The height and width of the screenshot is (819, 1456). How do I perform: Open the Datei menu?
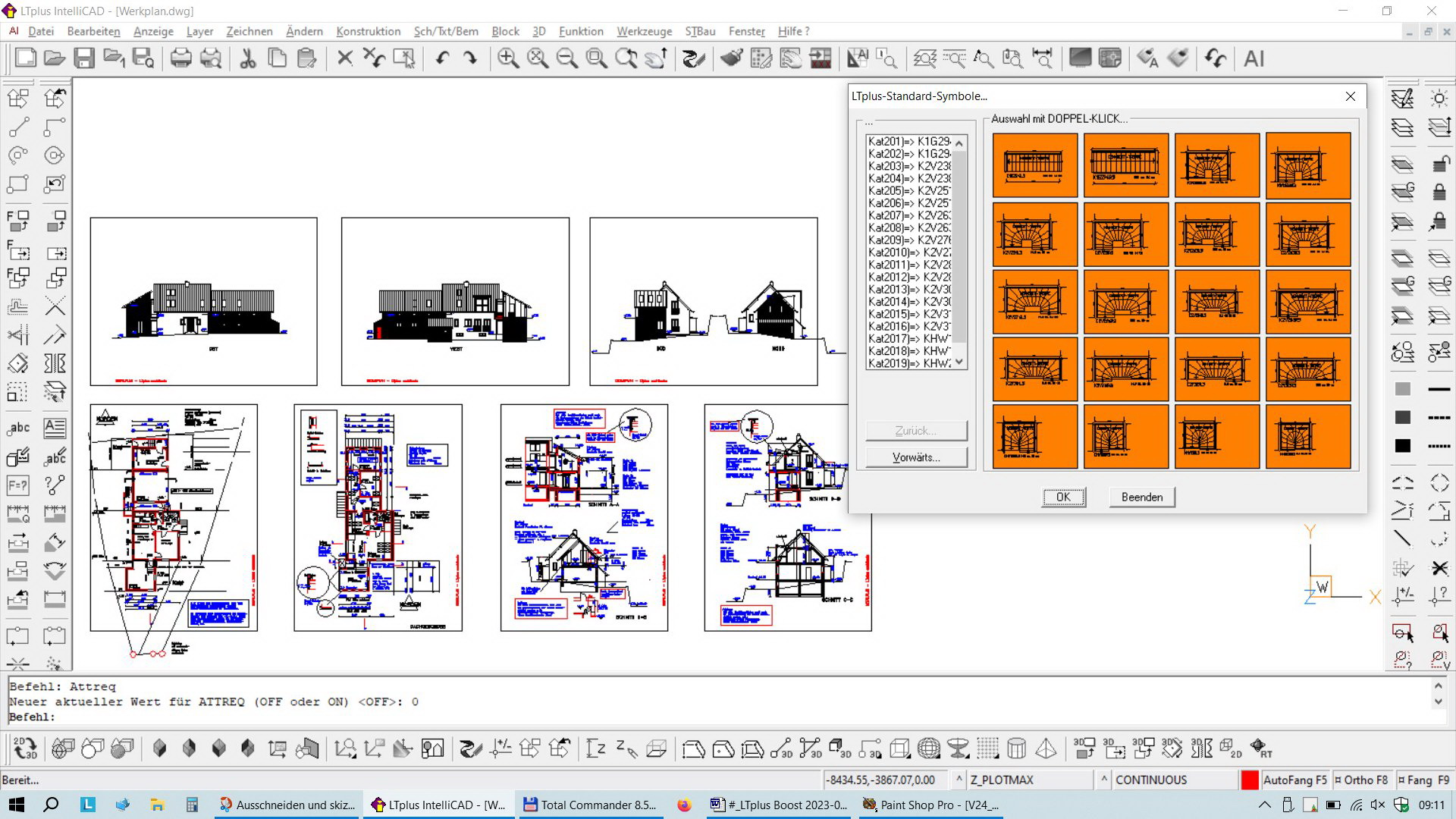tap(41, 31)
